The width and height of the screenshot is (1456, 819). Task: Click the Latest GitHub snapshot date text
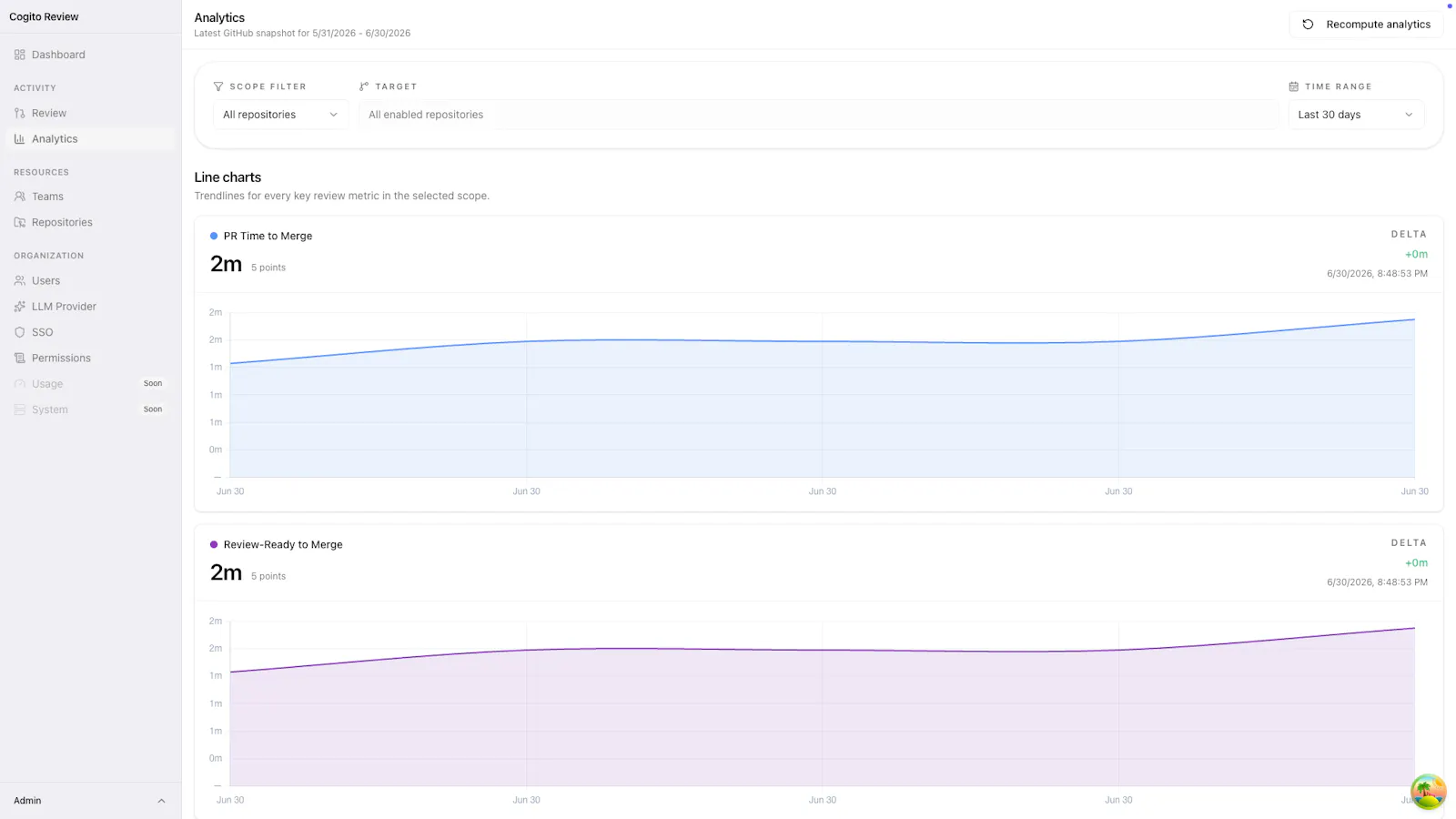(302, 33)
